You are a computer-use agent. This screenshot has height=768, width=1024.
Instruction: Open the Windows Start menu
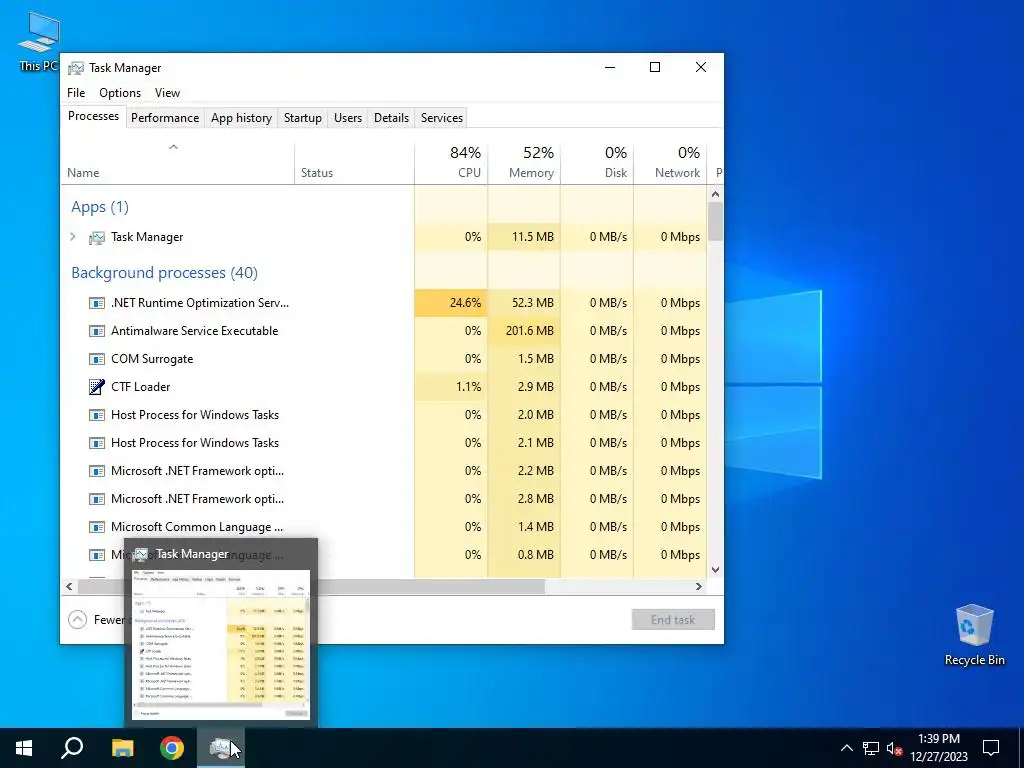click(x=24, y=748)
